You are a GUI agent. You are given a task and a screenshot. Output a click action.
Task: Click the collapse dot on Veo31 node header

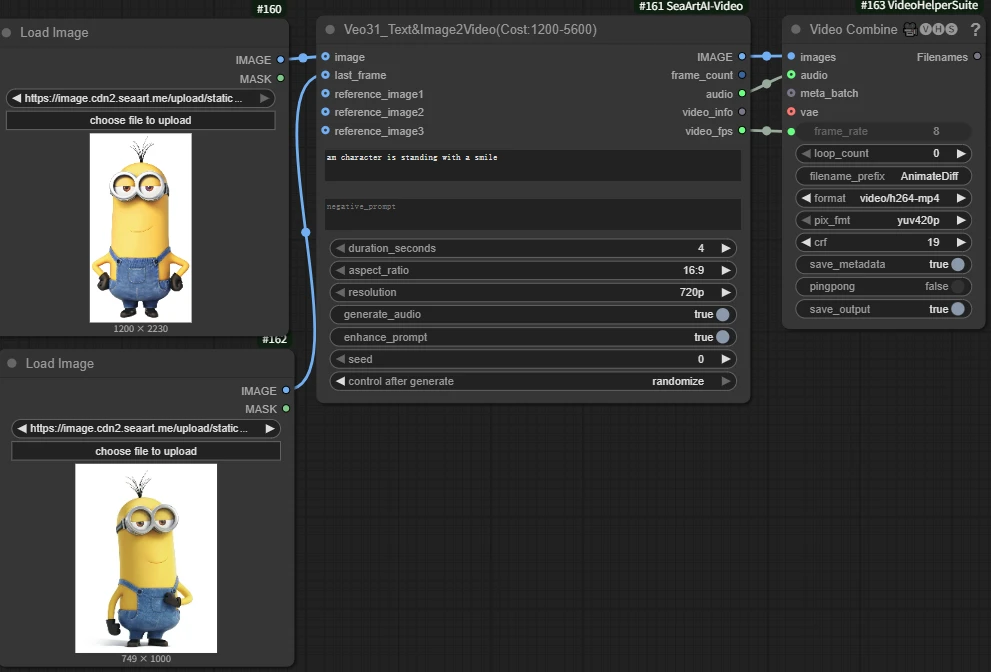pos(330,30)
